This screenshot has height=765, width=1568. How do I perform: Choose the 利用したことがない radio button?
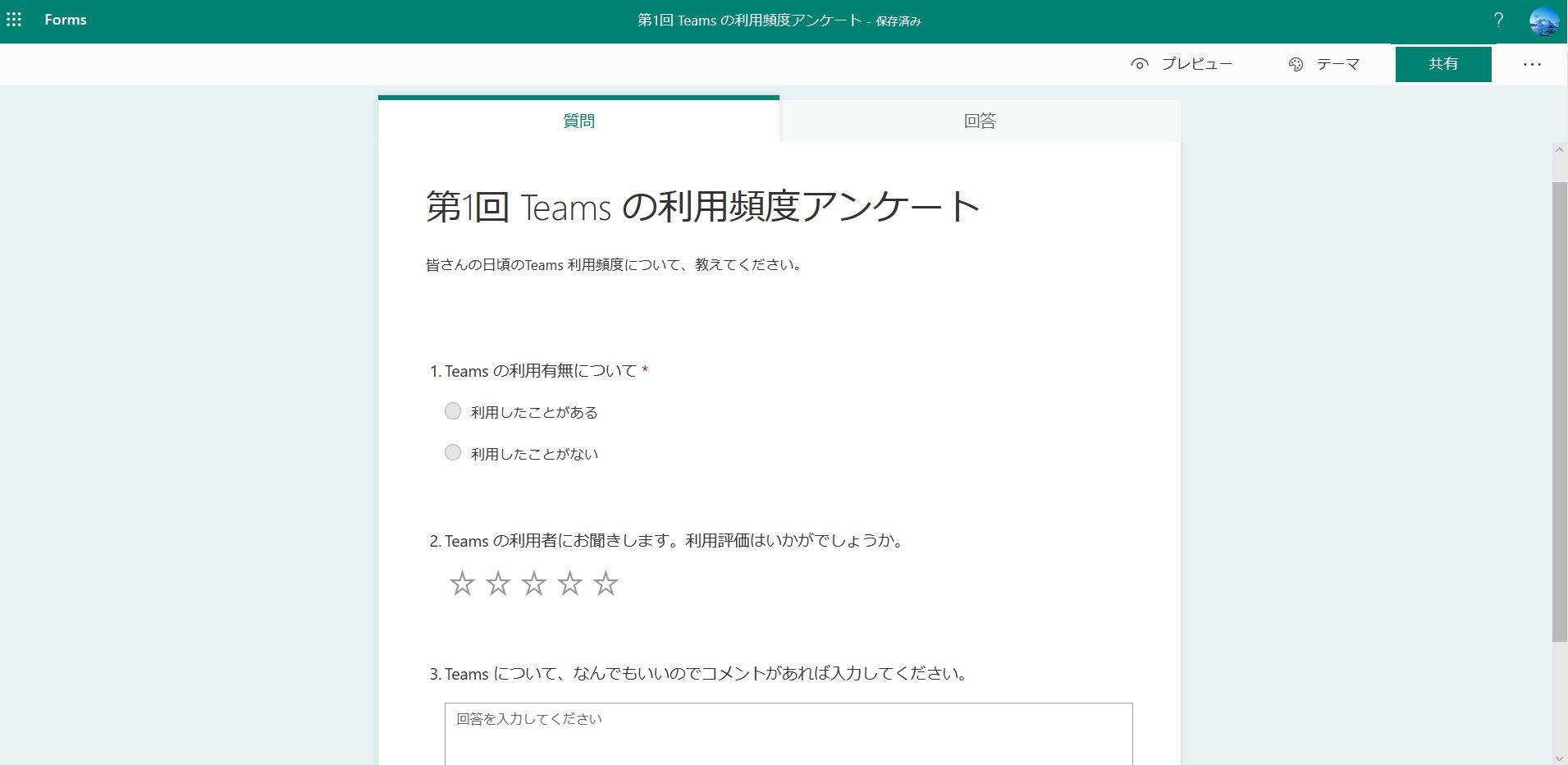[x=453, y=452]
